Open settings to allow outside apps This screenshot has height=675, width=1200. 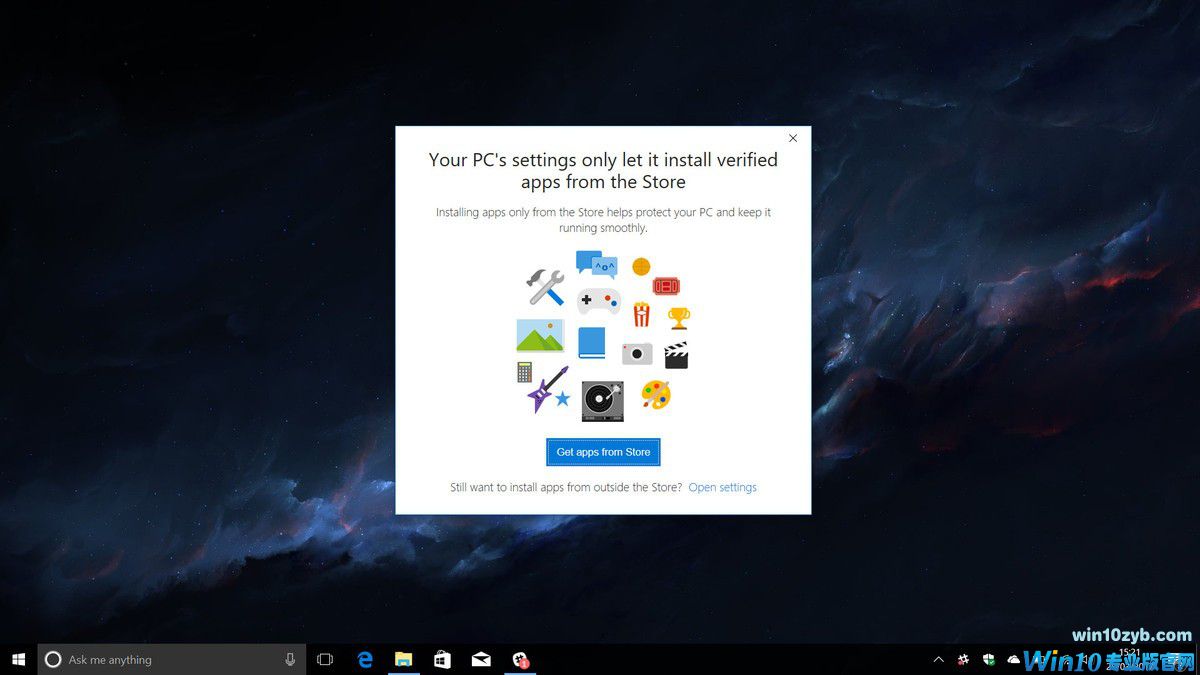click(723, 487)
